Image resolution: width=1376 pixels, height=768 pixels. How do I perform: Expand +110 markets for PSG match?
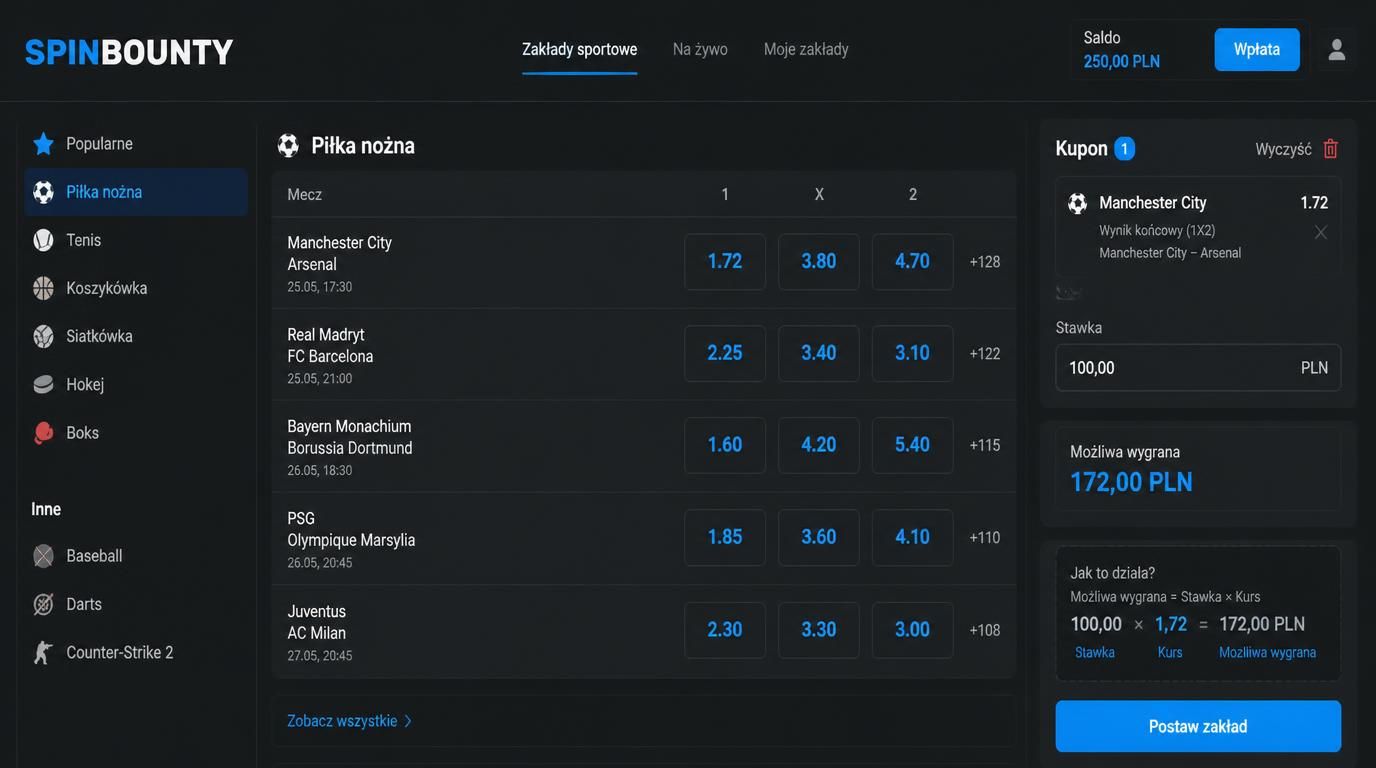985,538
